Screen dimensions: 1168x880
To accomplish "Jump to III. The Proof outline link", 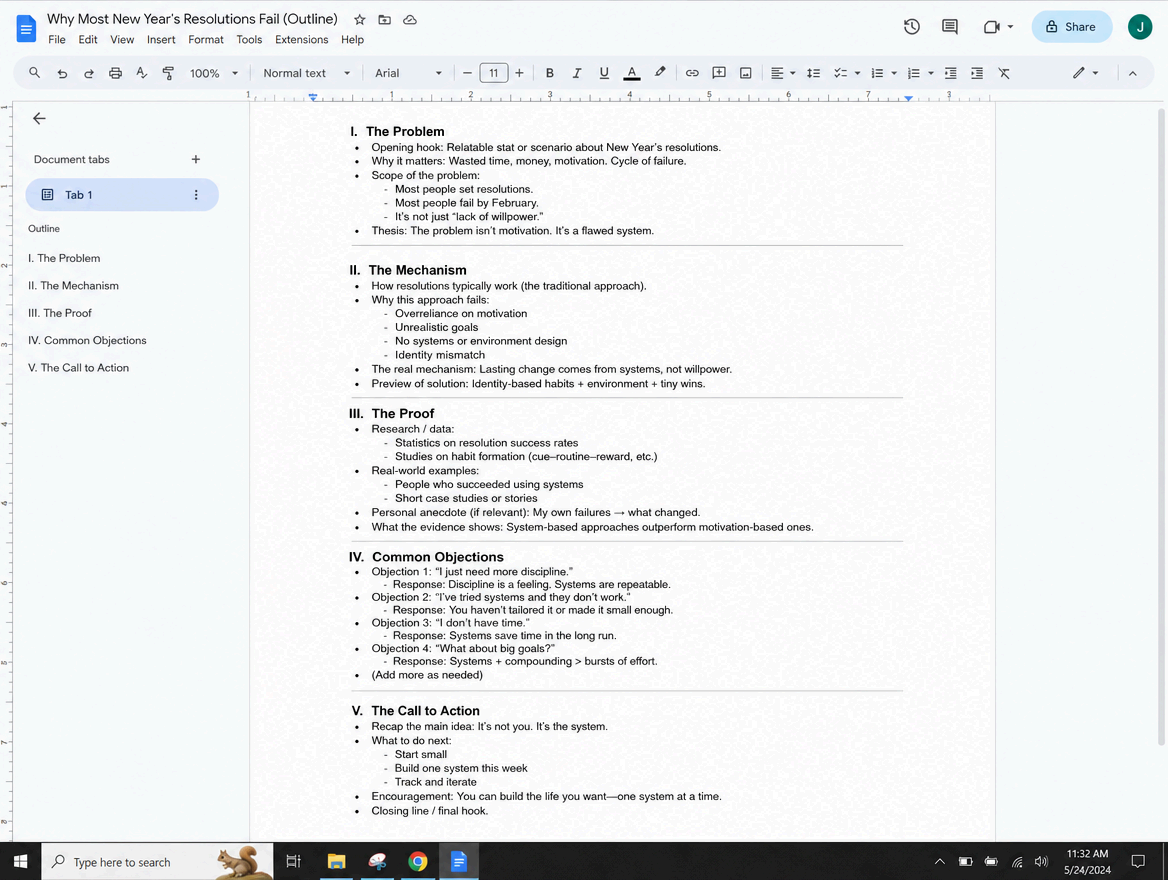I will pos(60,313).
